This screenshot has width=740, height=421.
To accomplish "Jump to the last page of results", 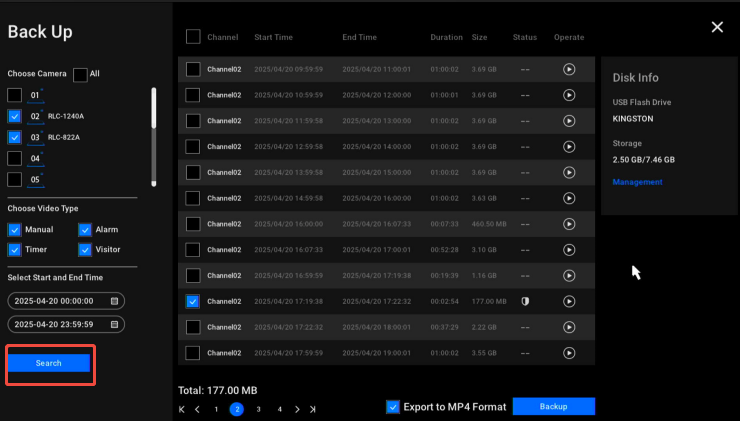I will [x=312, y=409].
